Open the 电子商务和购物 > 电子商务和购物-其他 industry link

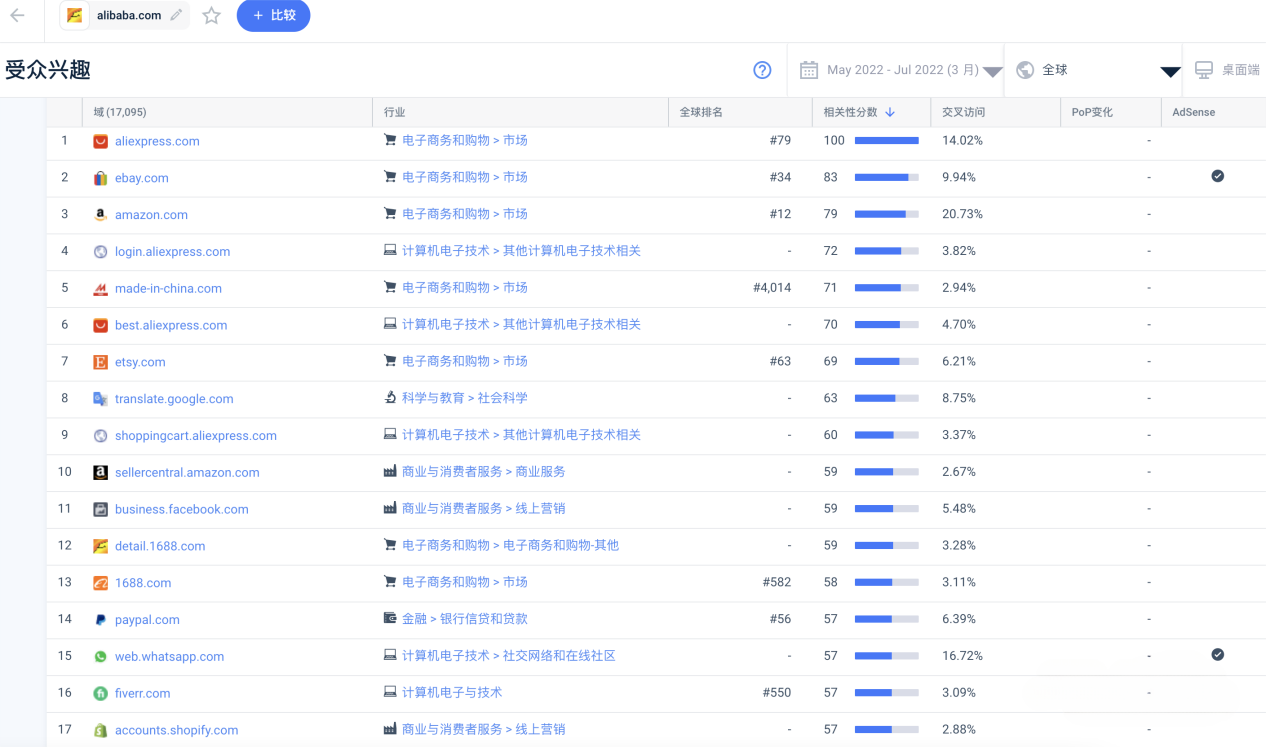point(510,545)
